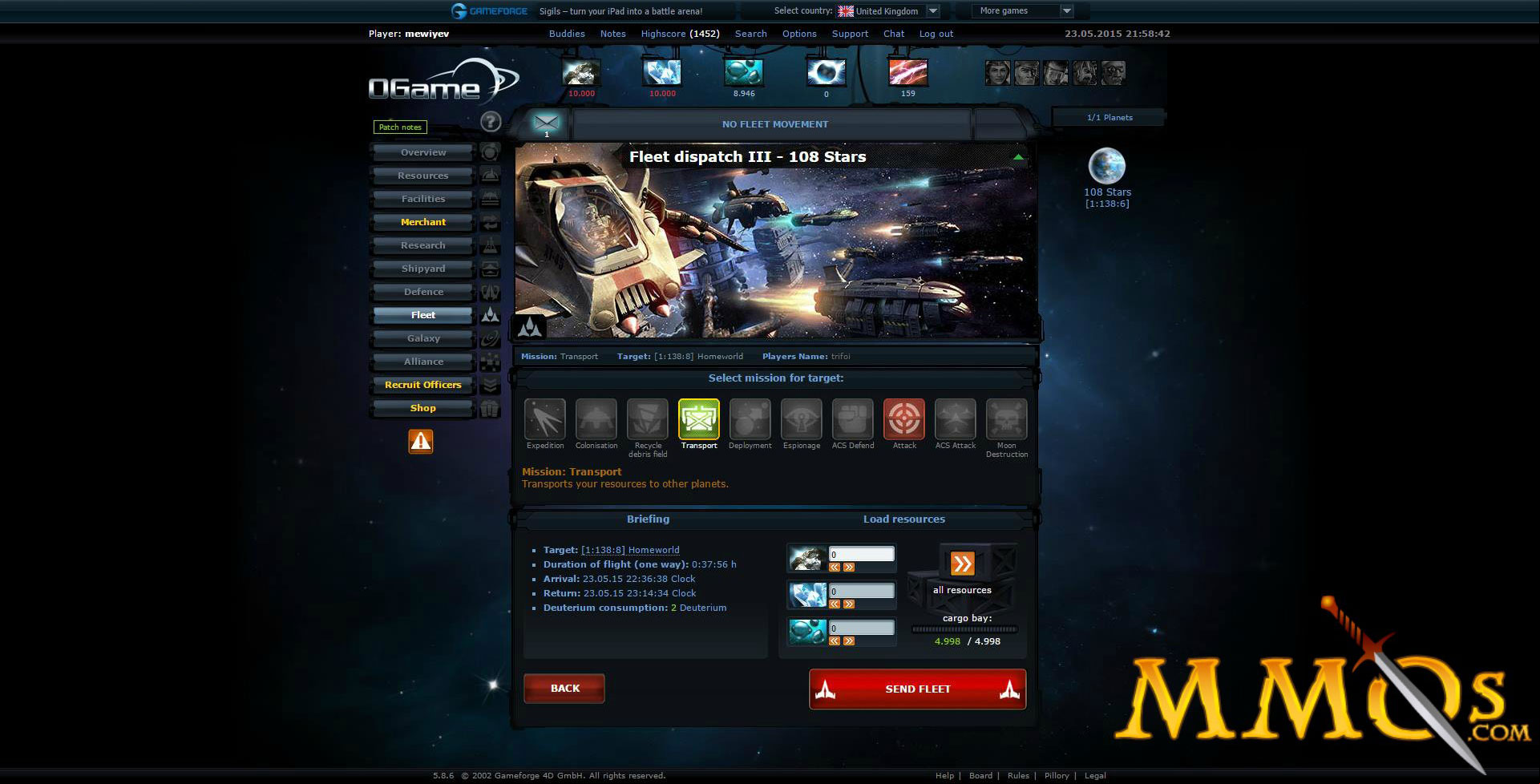Image resolution: width=1540 pixels, height=784 pixels.
Task: Open the Patch notes button
Action: 400,127
